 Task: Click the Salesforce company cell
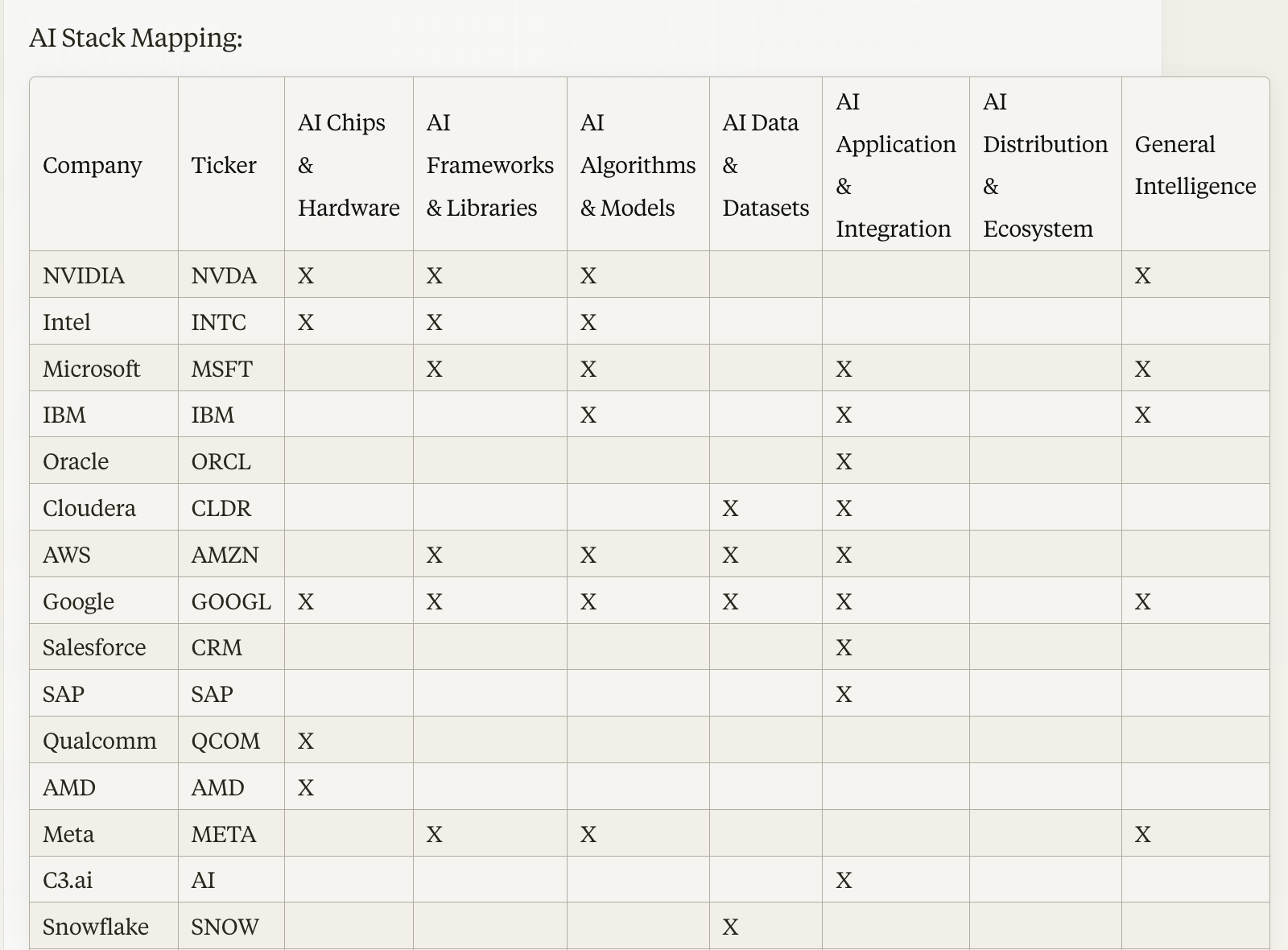click(94, 647)
